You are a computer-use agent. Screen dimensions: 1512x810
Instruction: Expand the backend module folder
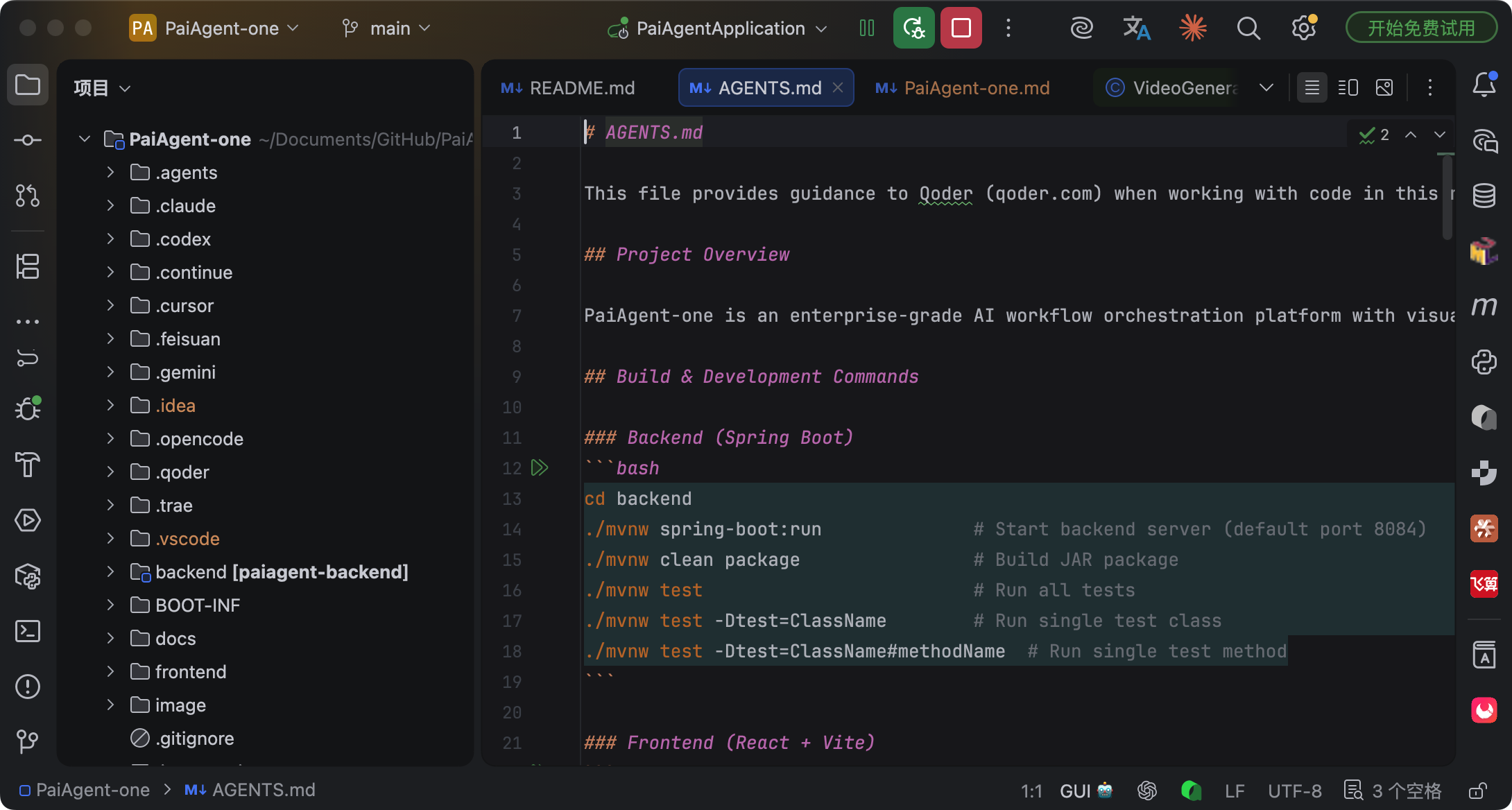[110, 571]
